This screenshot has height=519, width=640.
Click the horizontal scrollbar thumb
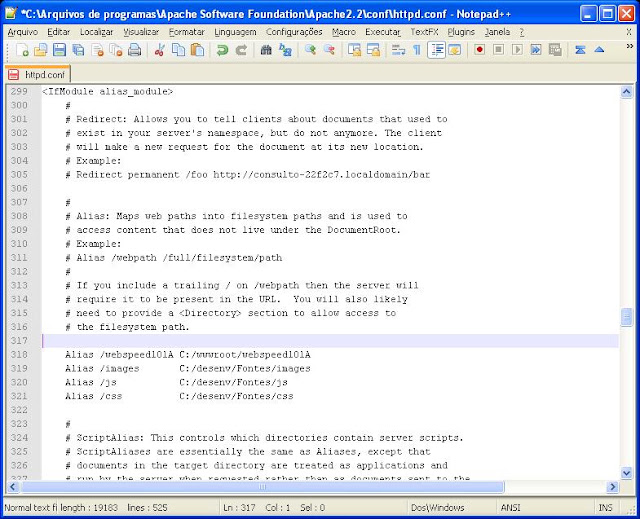coord(262,486)
